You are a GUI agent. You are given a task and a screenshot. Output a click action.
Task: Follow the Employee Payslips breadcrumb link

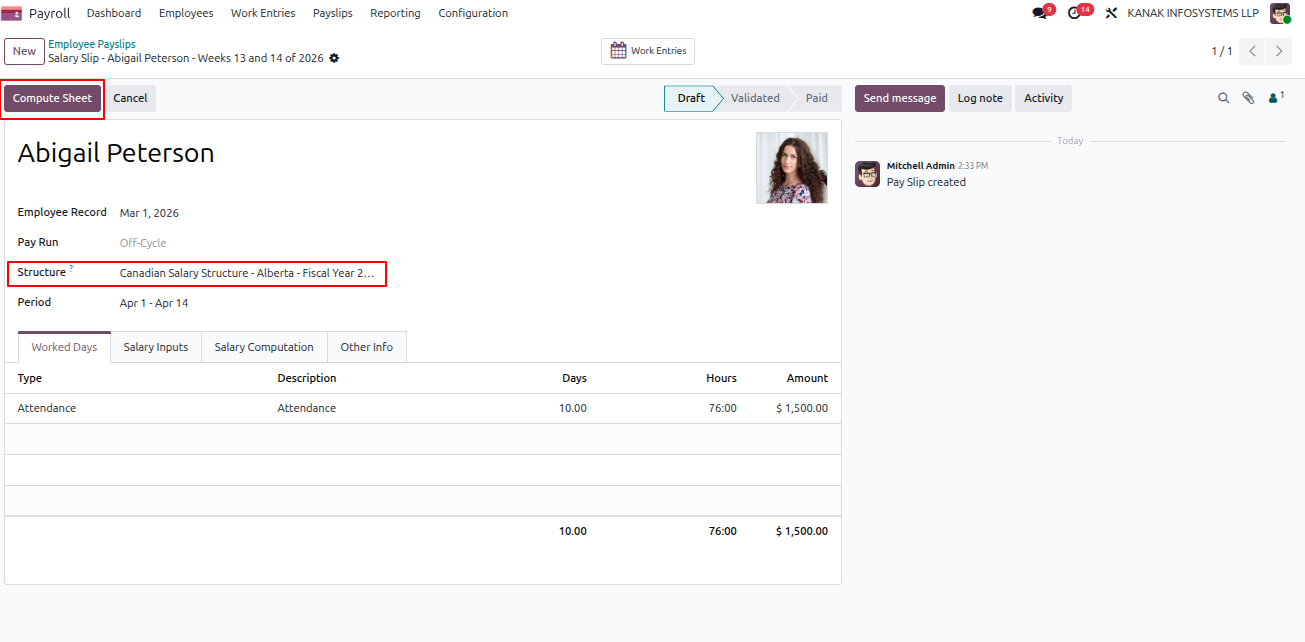point(92,44)
